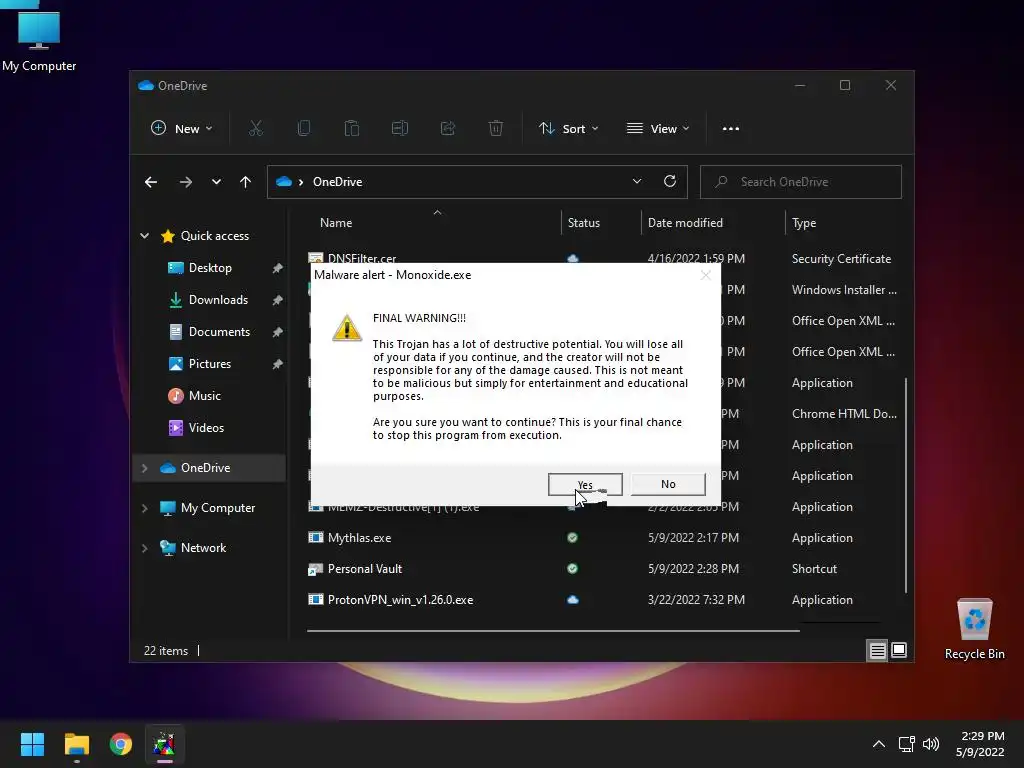Go up one folder level
The image size is (1024, 768).
pos(246,182)
